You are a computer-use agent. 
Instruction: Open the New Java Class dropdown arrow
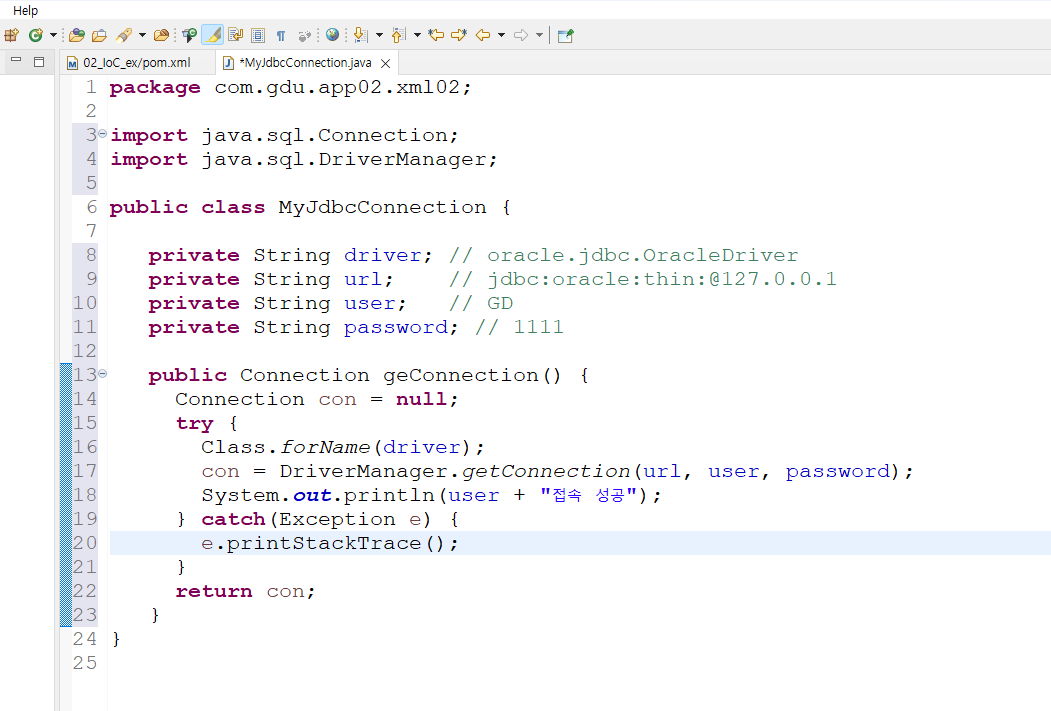point(53,36)
